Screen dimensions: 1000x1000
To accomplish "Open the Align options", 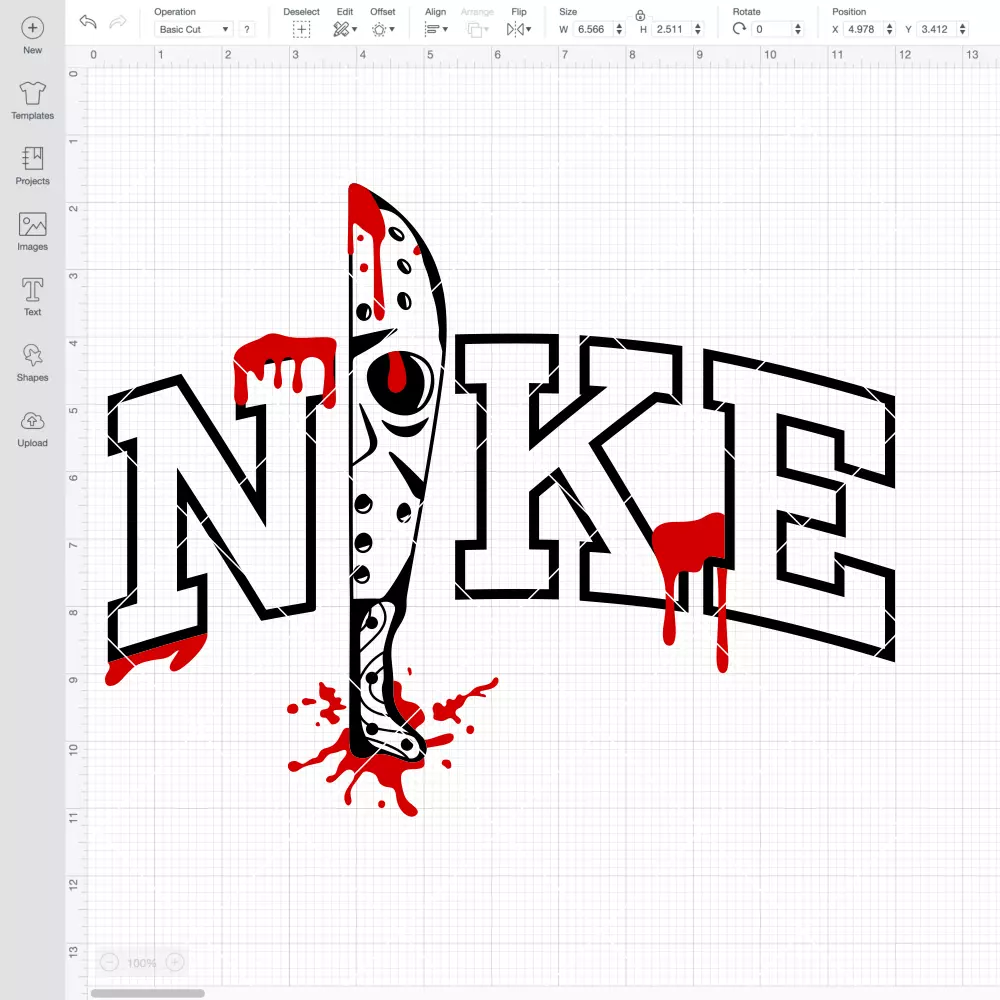I will tap(436, 29).
